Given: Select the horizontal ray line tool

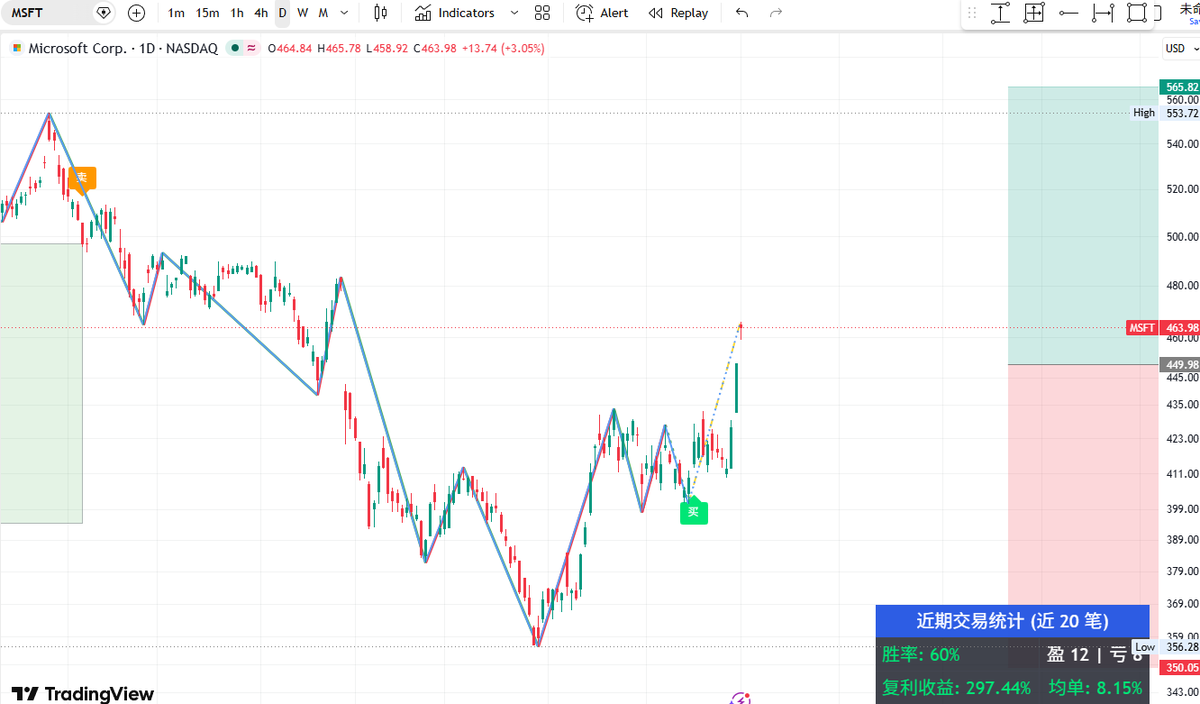Looking at the screenshot, I should click(x=1068, y=13).
